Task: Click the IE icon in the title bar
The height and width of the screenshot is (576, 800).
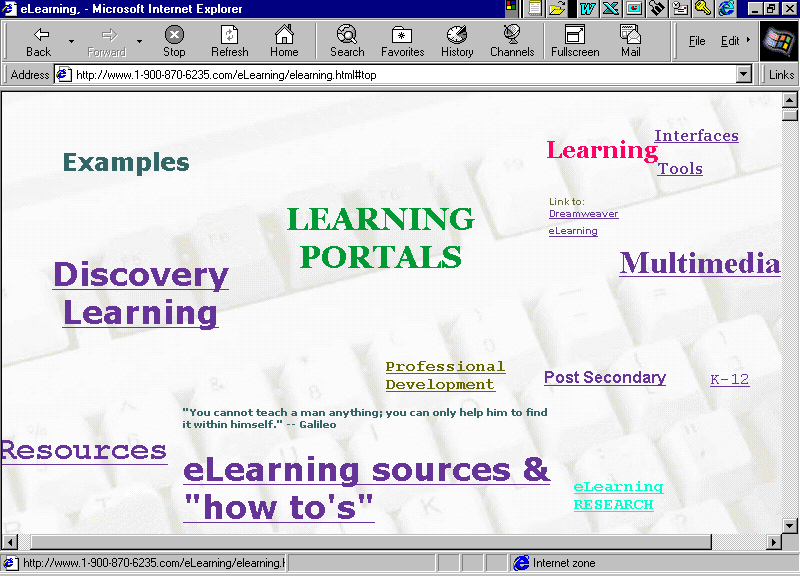Action: point(9,8)
